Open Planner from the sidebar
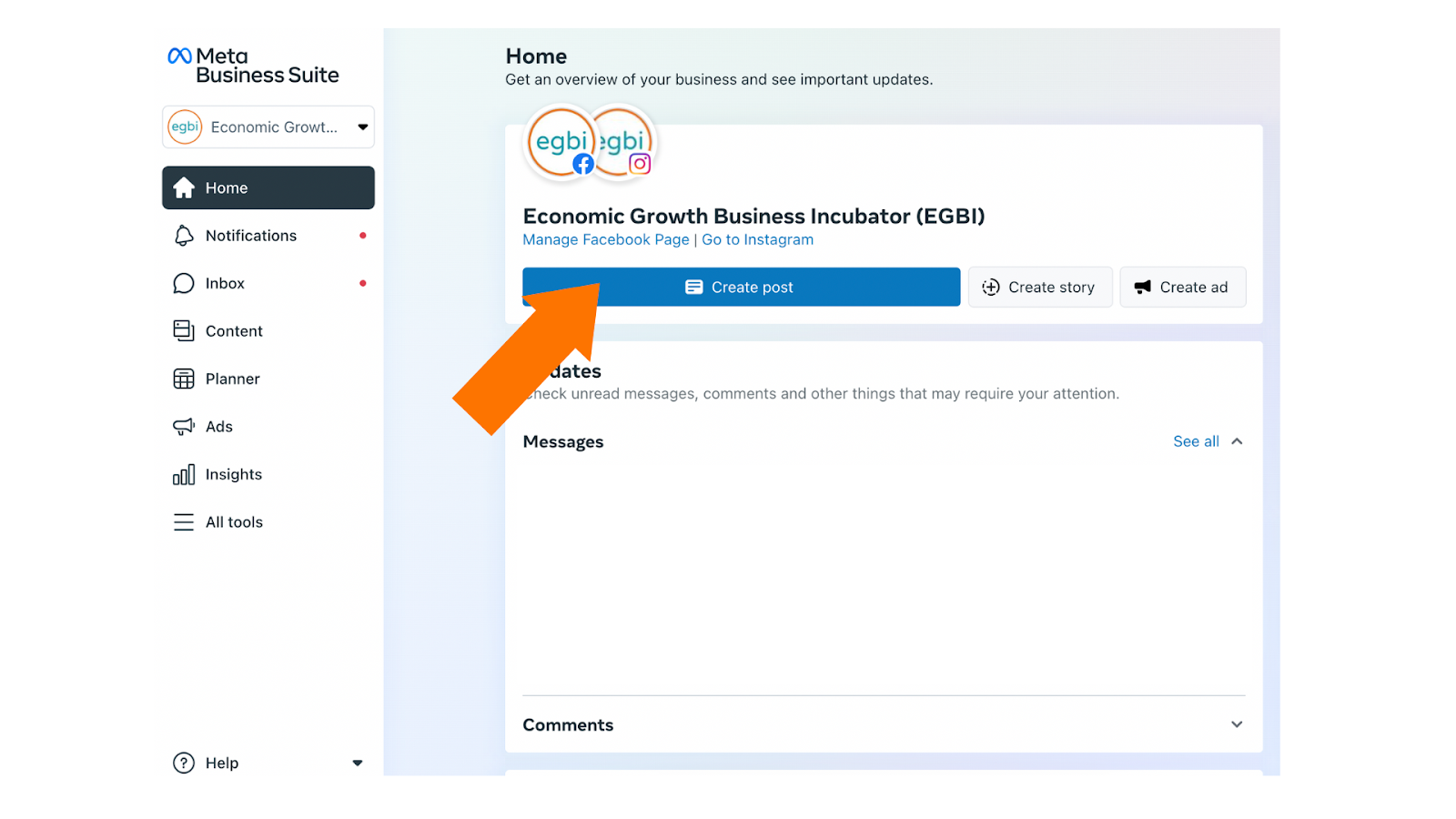Image resolution: width=1456 pixels, height=819 pixels. click(x=268, y=379)
